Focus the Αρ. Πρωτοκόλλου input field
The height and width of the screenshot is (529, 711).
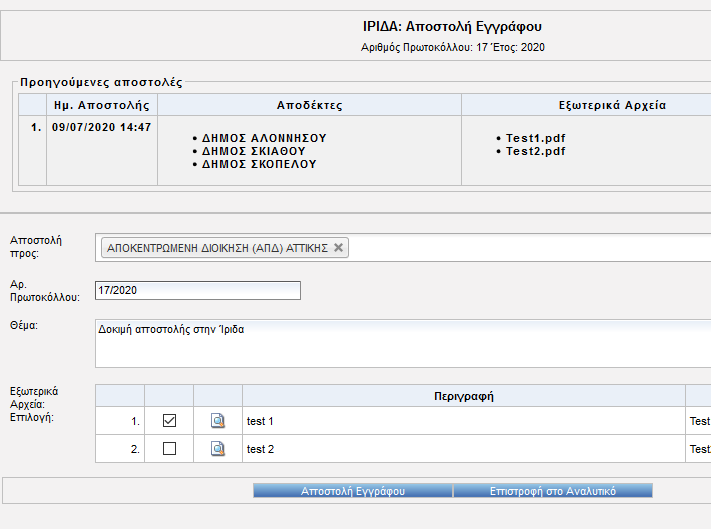[198, 290]
